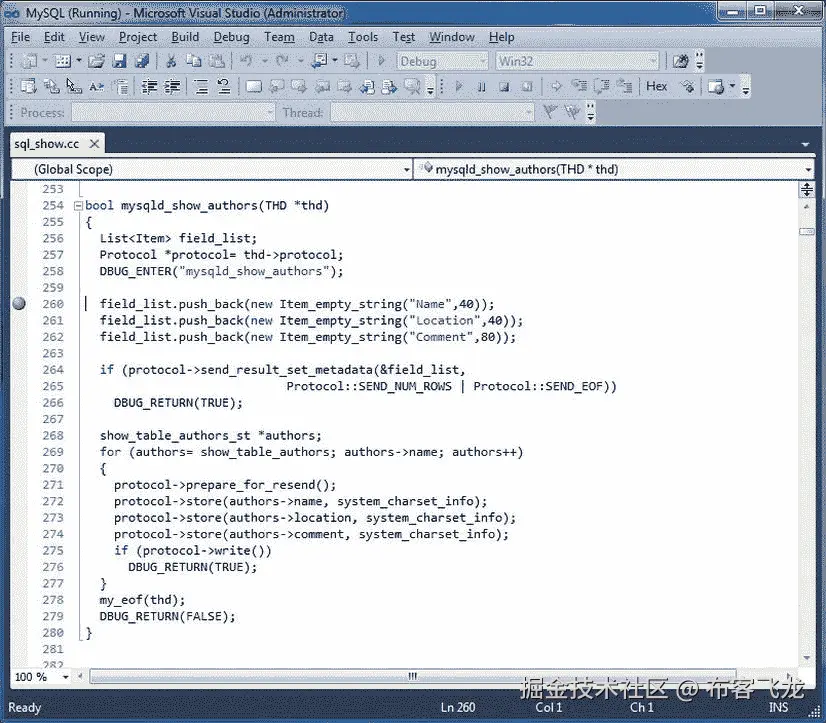Image resolution: width=826 pixels, height=723 pixels.
Task: Open the active files dropdown on the tab strip
Action: tap(805, 144)
